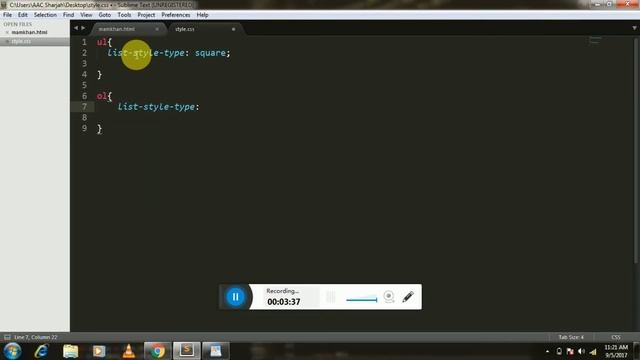640x360 pixels.
Task: Click the minimap in the editor
Action: click(x=595, y=41)
